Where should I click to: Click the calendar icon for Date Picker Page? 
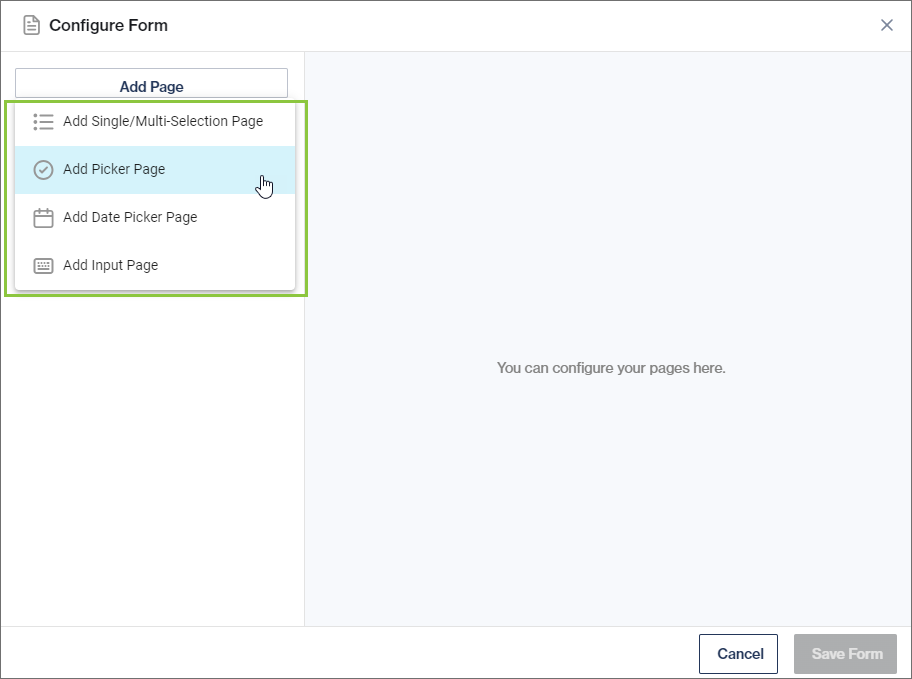[43, 218]
